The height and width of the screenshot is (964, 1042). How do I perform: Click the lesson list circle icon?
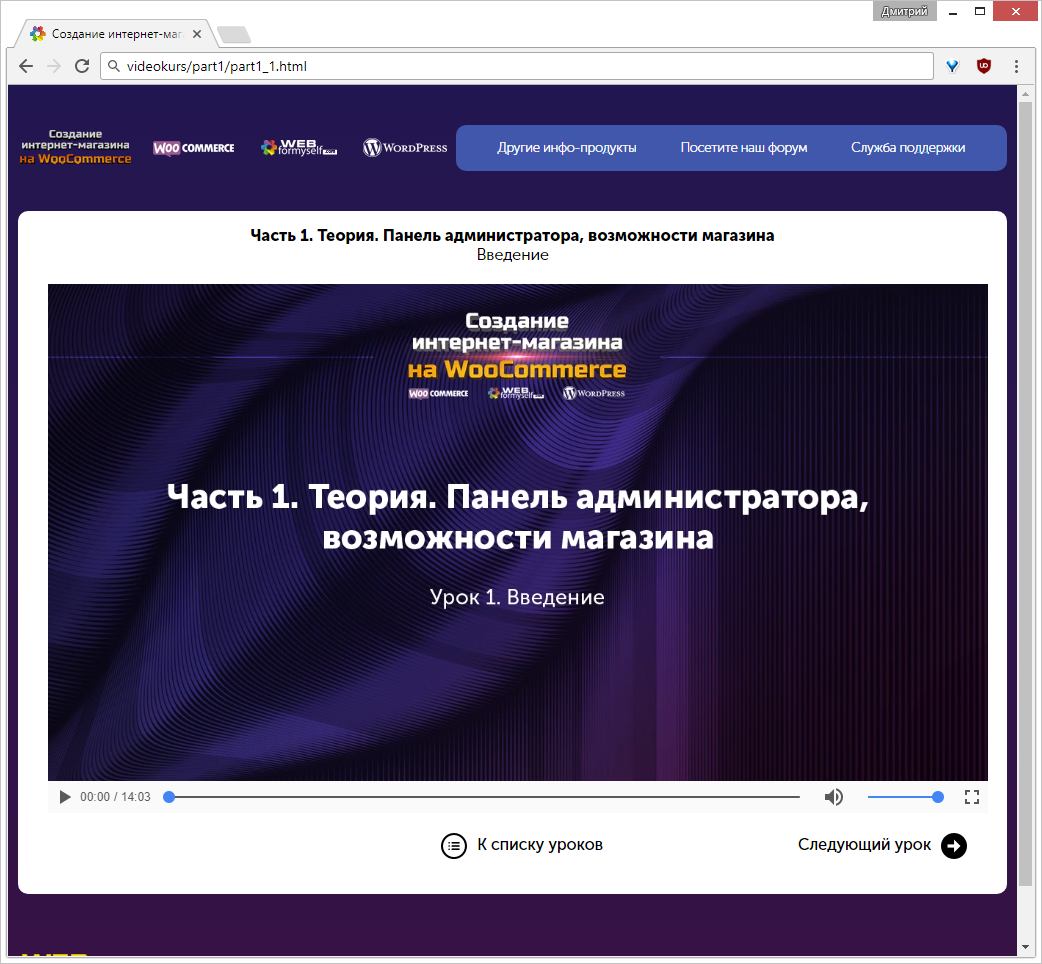click(x=454, y=846)
